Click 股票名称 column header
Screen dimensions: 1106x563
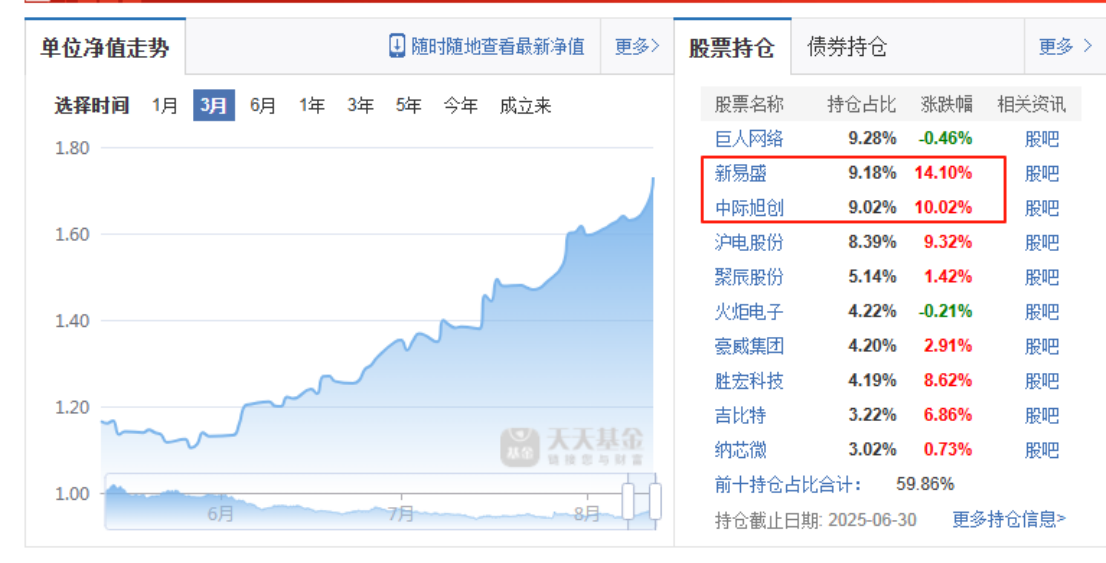pyautogui.click(x=749, y=104)
